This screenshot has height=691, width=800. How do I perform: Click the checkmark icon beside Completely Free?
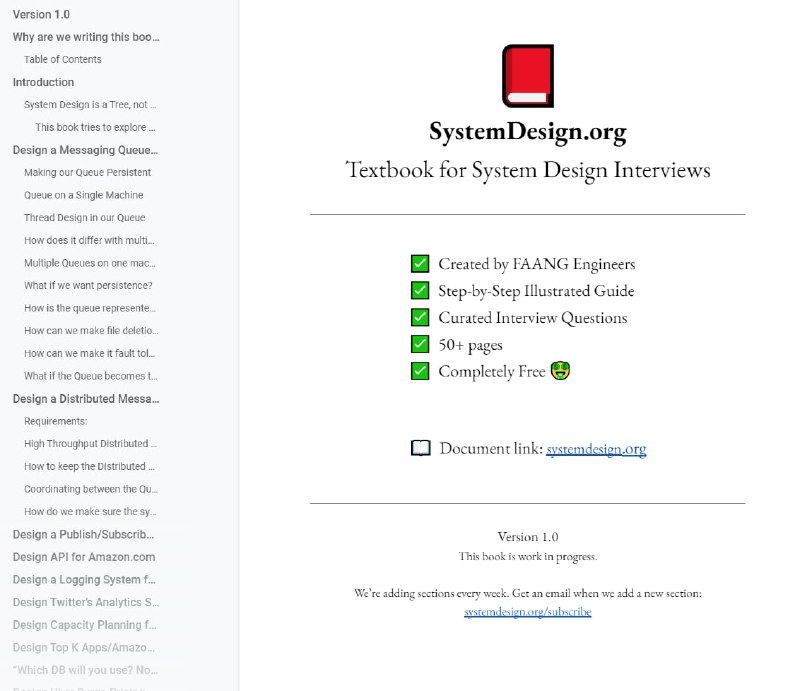pos(420,371)
